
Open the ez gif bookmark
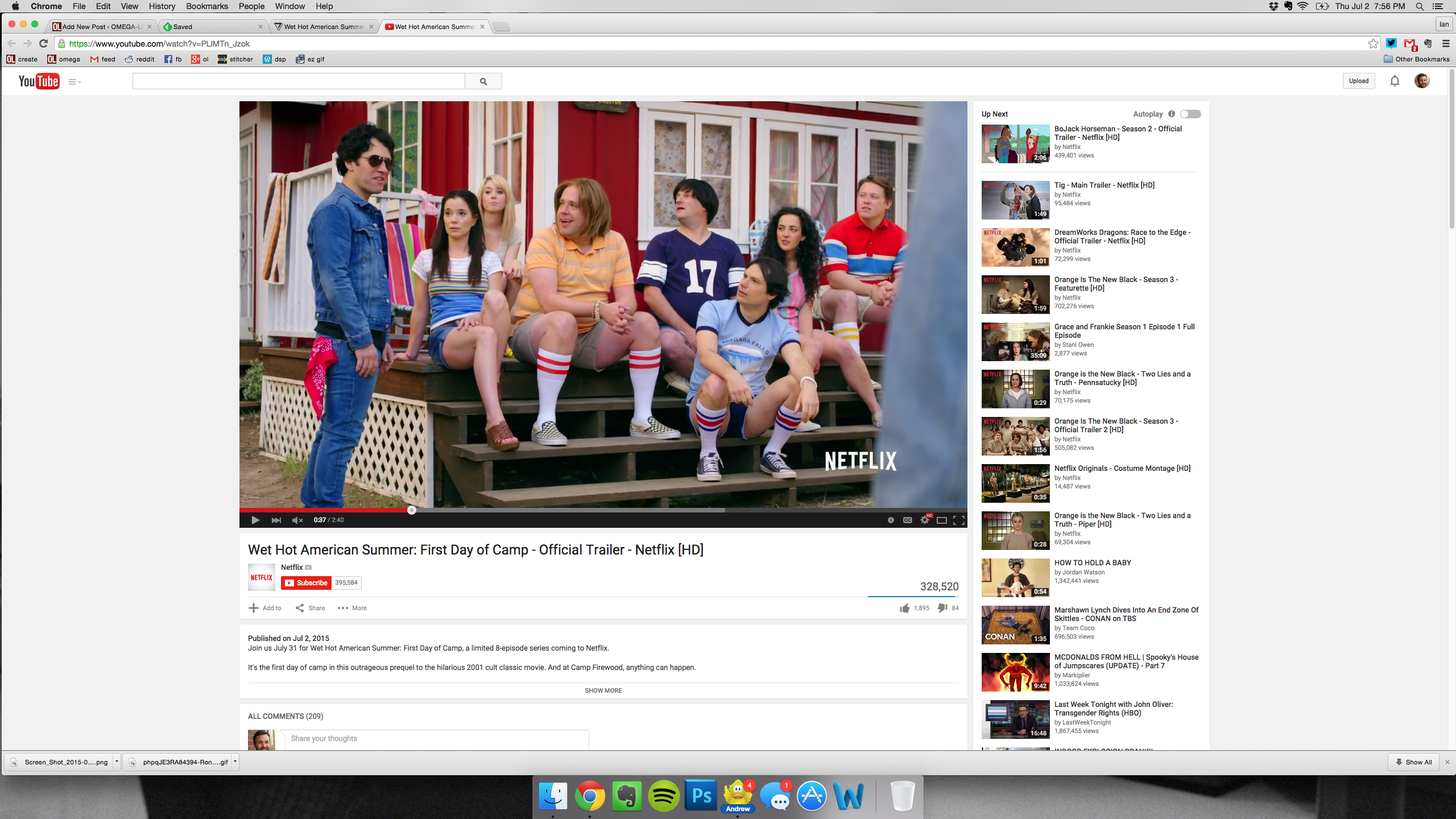point(310,59)
